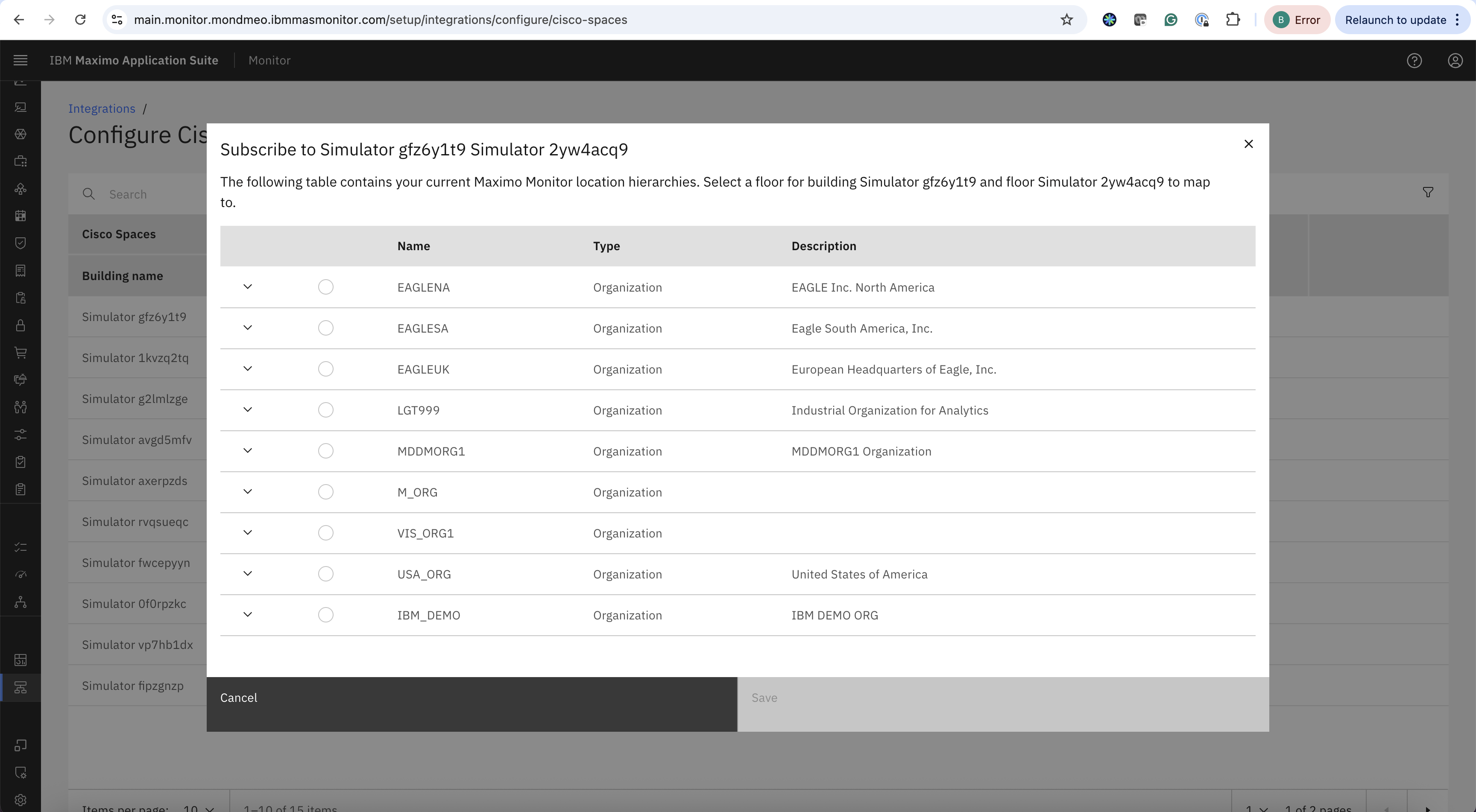Open the hamburger navigation menu
1476x812 pixels.
click(20, 60)
